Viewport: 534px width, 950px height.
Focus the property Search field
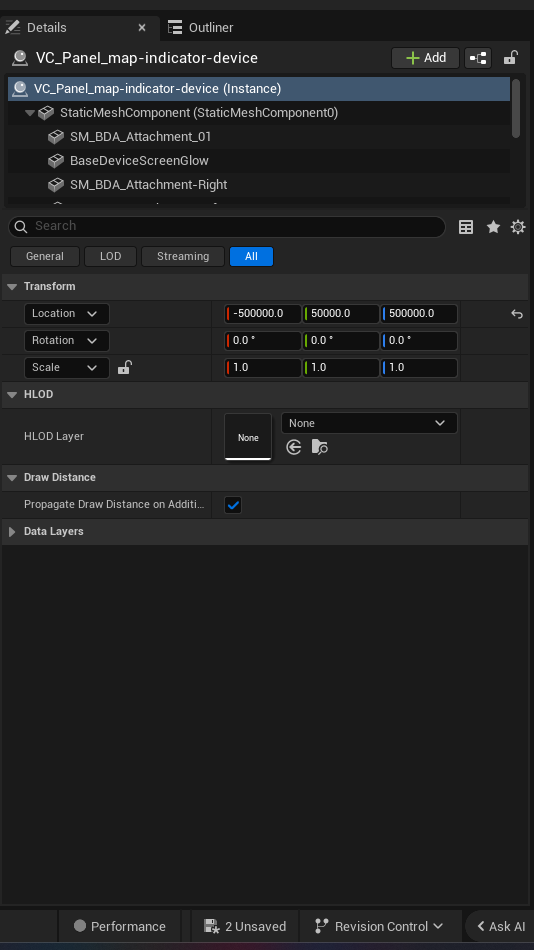(227, 226)
